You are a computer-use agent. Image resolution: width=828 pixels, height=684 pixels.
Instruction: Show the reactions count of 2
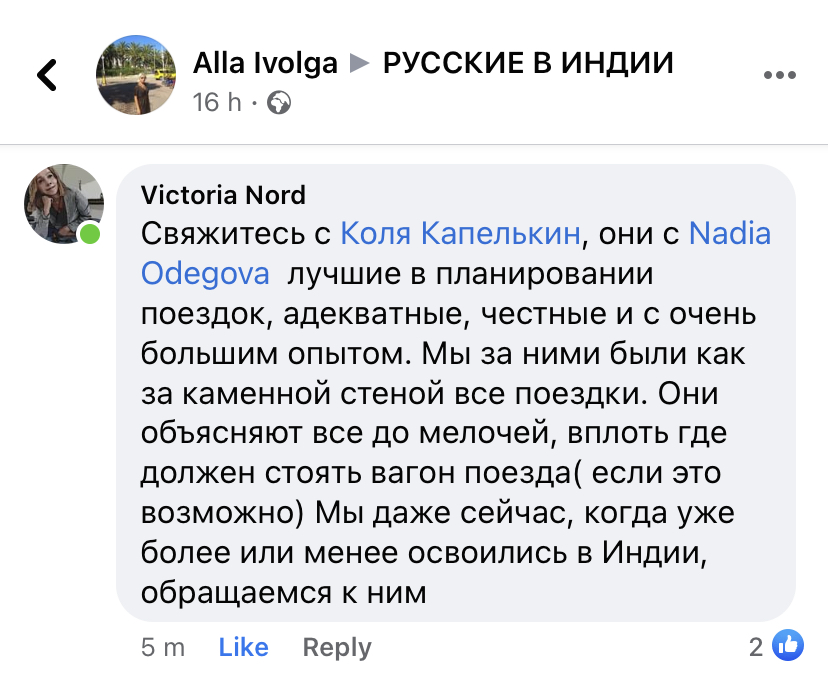756,647
